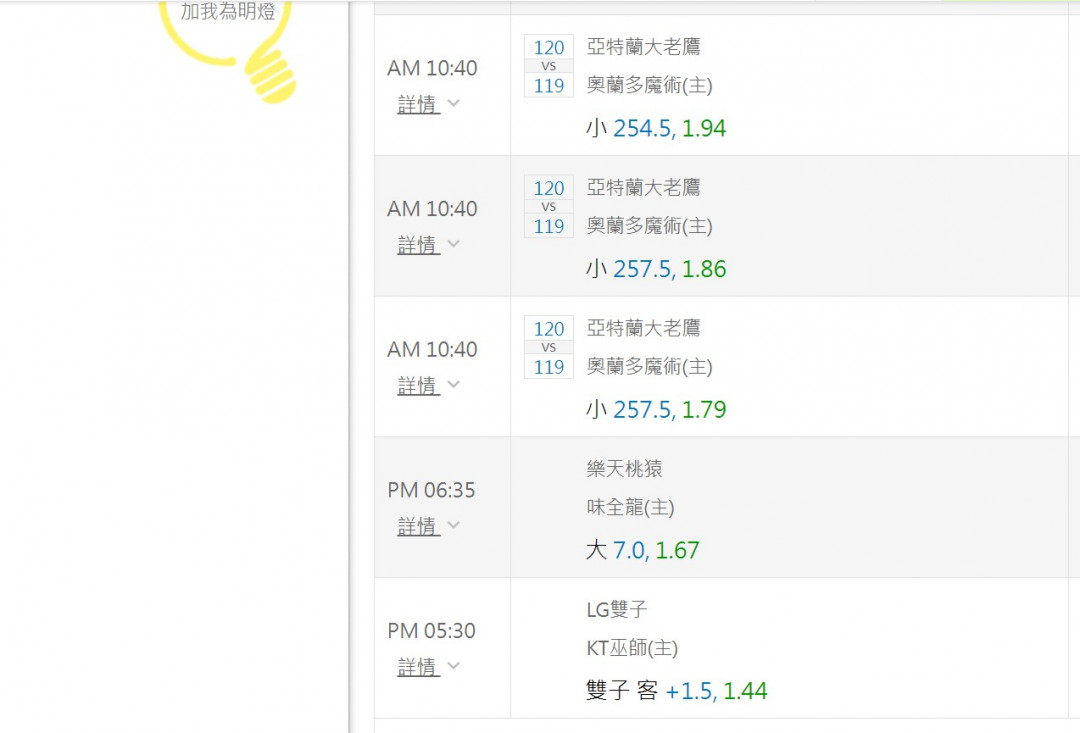1080x733 pixels.
Task: Click the team name 樂天桃猿
Action: pos(625,469)
